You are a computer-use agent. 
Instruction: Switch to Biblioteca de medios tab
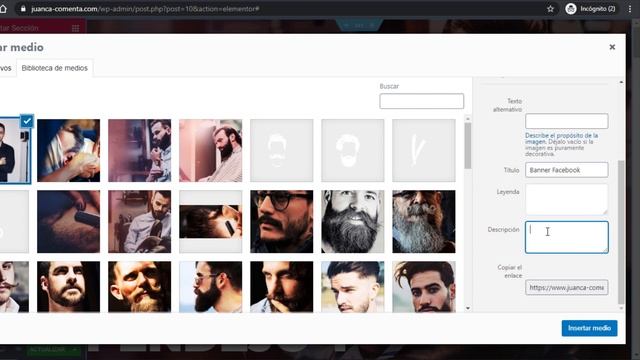click(55, 68)
